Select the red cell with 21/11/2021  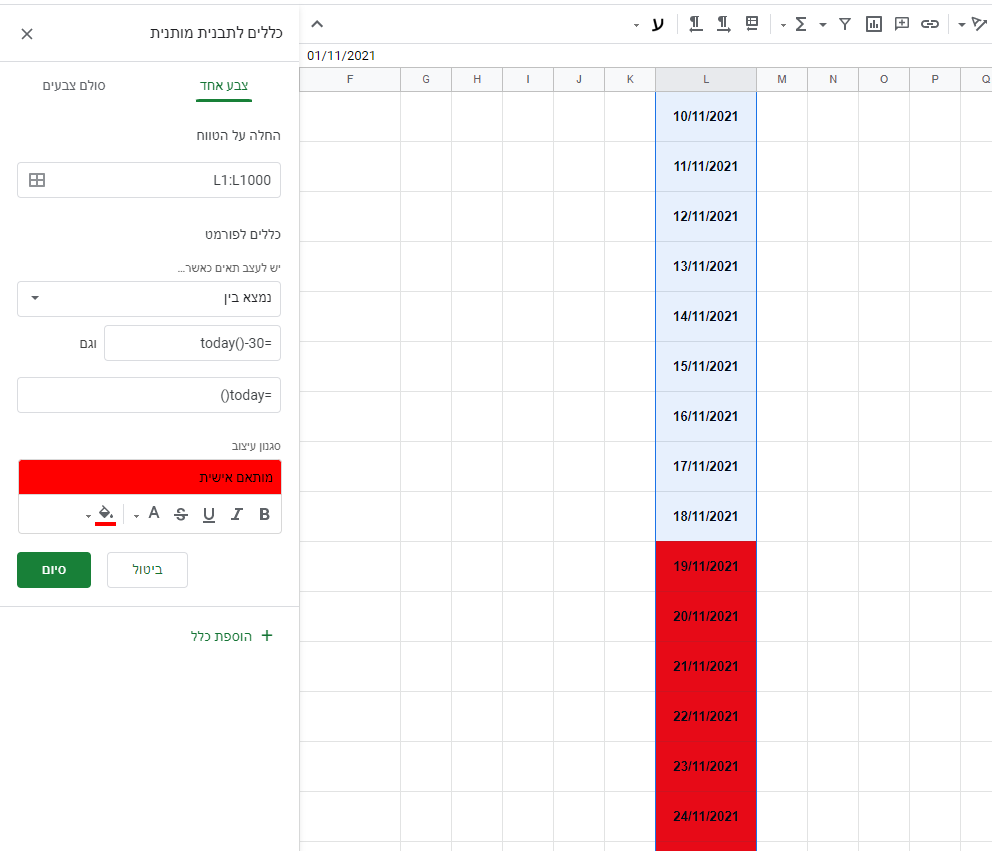[x=706, y=666]
